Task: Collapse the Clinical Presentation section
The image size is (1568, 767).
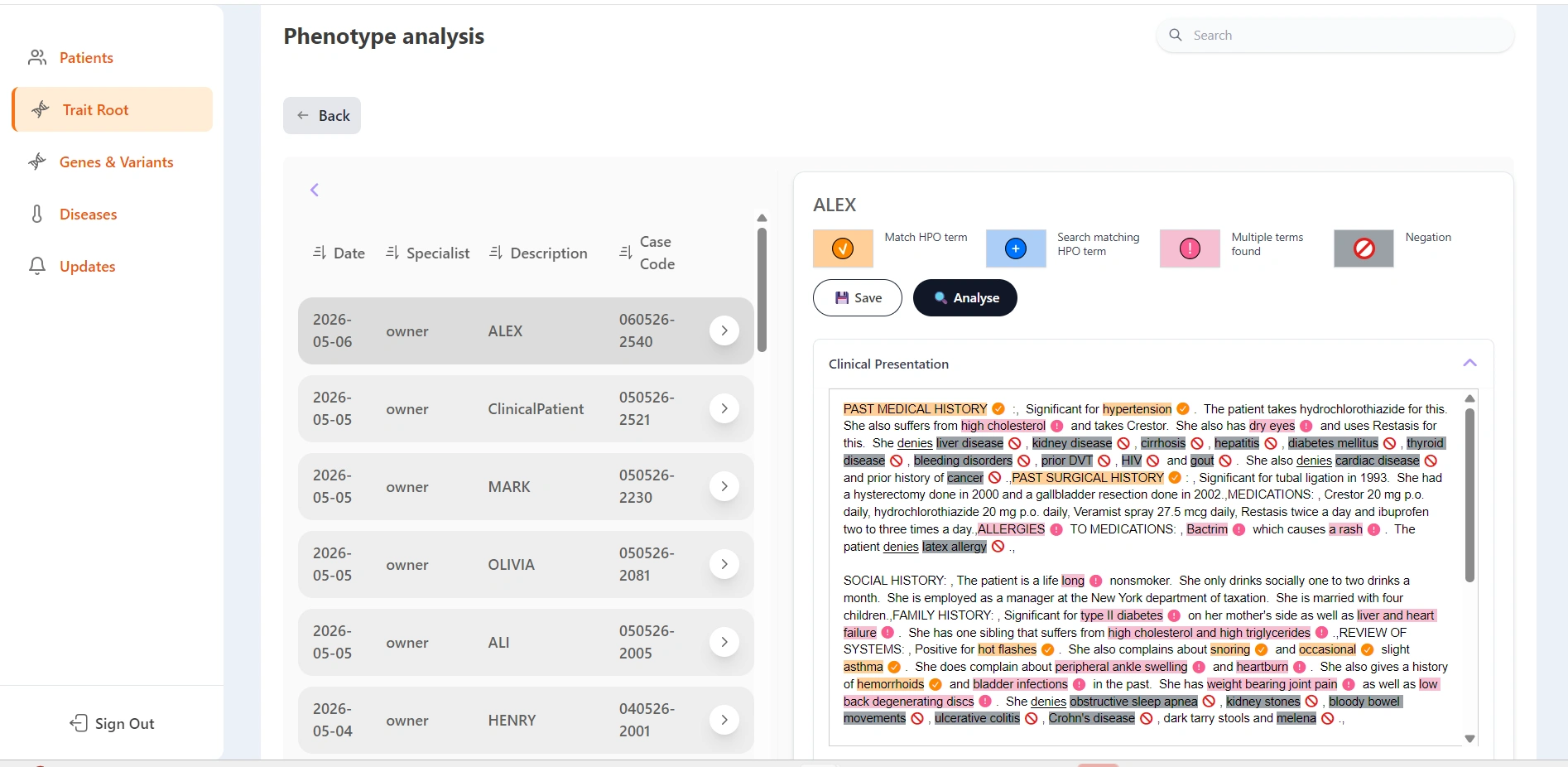Action: [x=1469, y=363]
